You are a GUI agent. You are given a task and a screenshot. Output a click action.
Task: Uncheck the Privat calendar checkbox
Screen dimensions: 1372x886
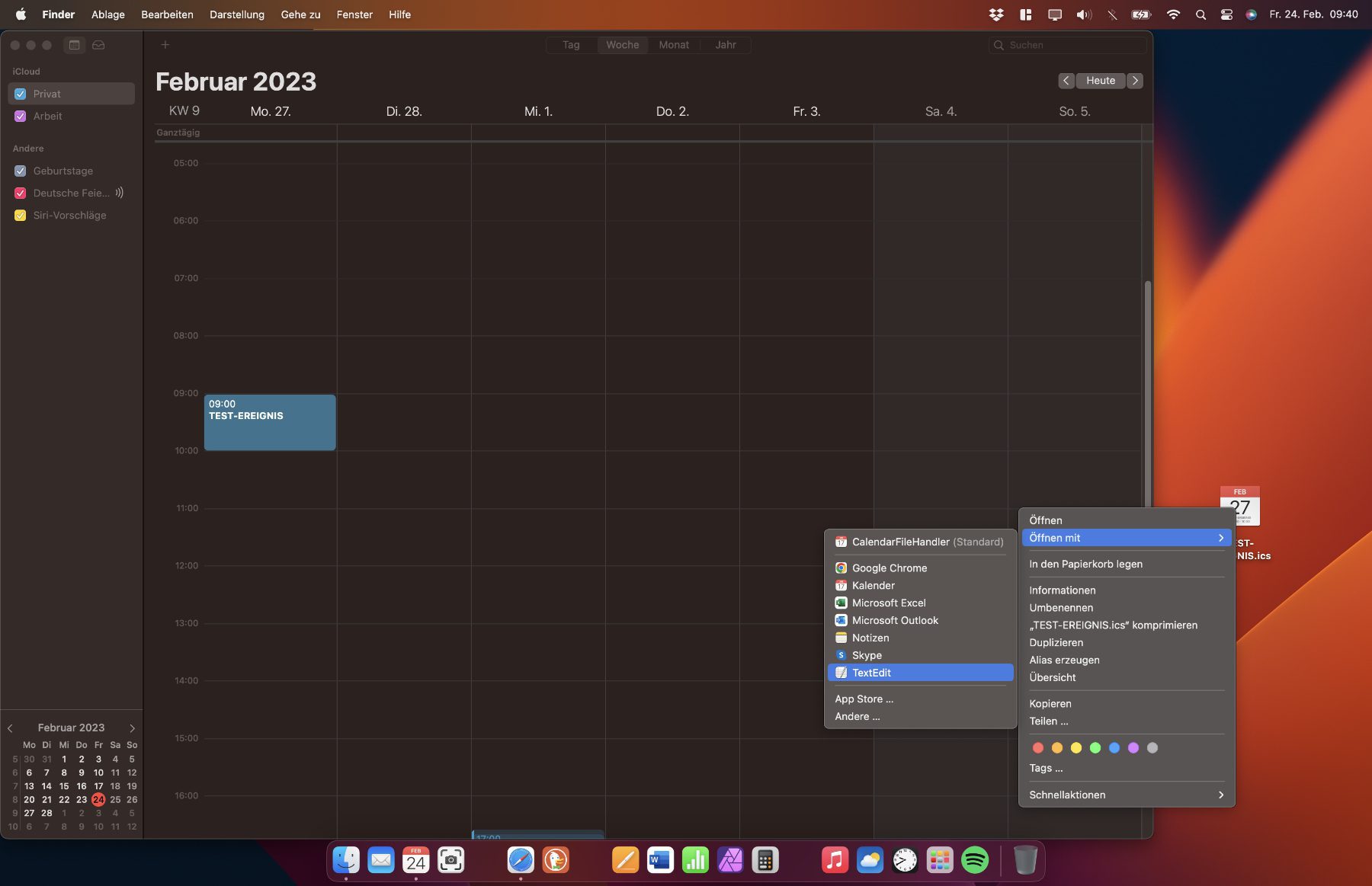[x=21, y=94]
